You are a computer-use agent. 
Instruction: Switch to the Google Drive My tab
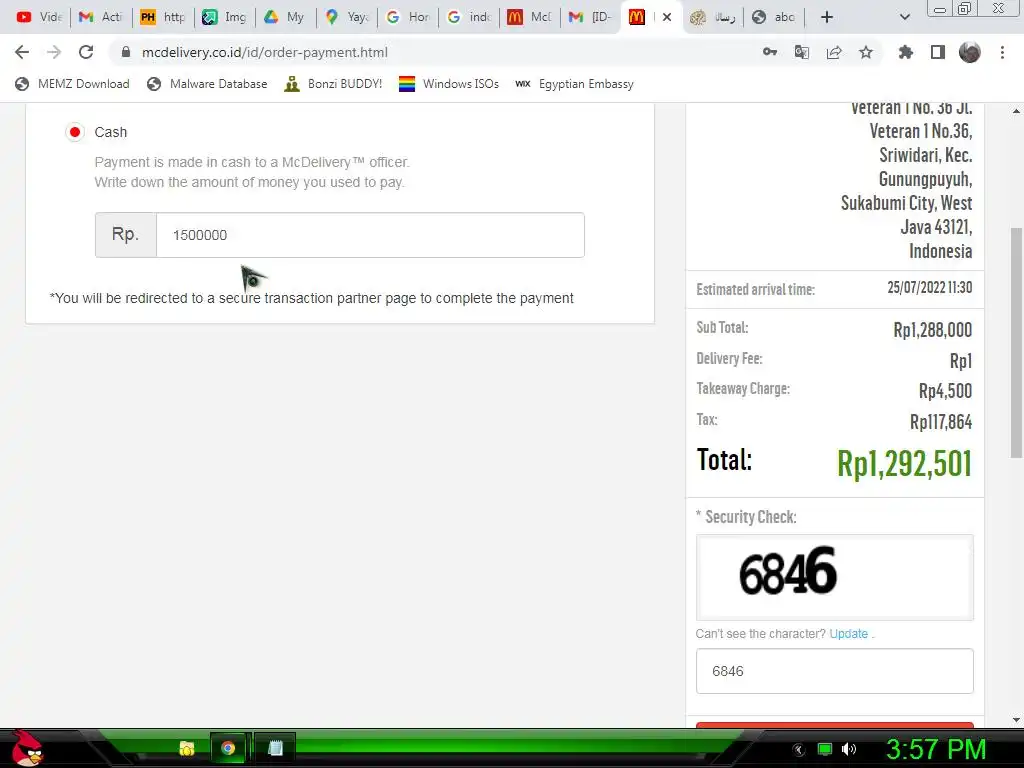pos(285,17)
